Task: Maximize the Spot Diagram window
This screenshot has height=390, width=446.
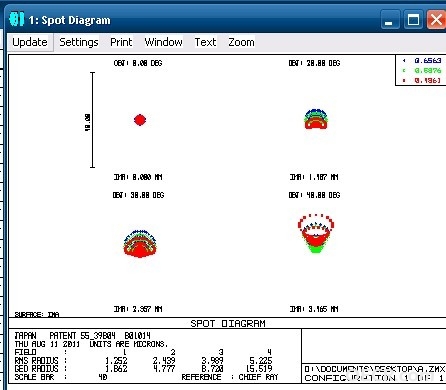Action: pyautogui.click(x=413, y=20)
